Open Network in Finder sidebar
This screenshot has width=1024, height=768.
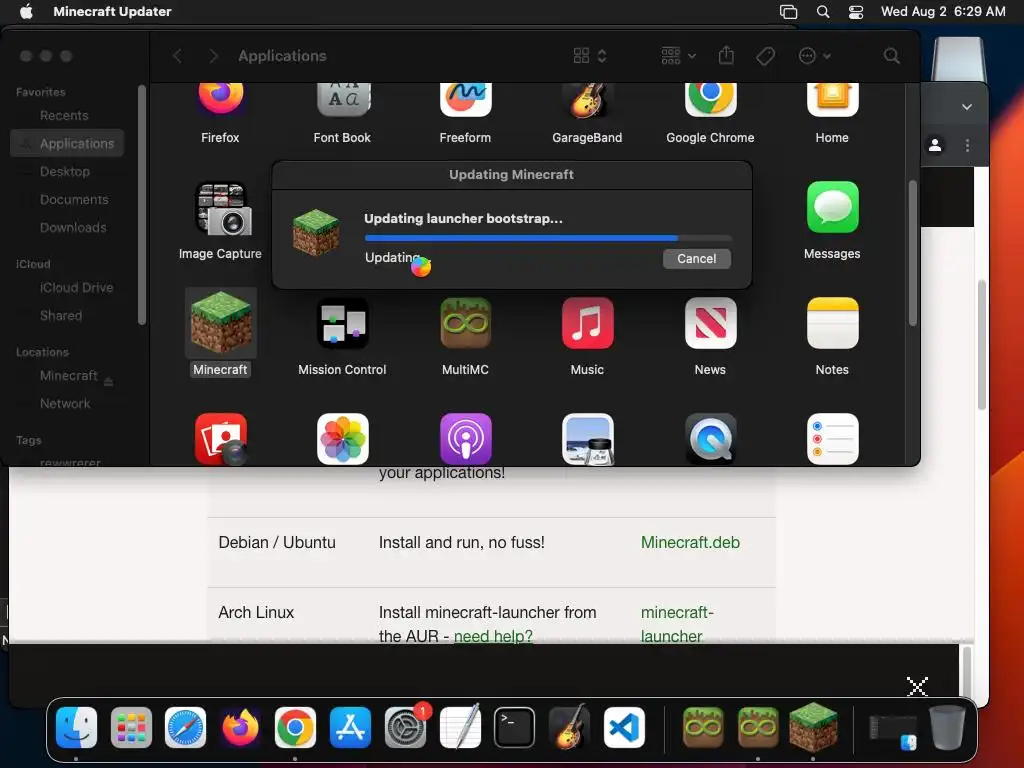tap(67, 404)
